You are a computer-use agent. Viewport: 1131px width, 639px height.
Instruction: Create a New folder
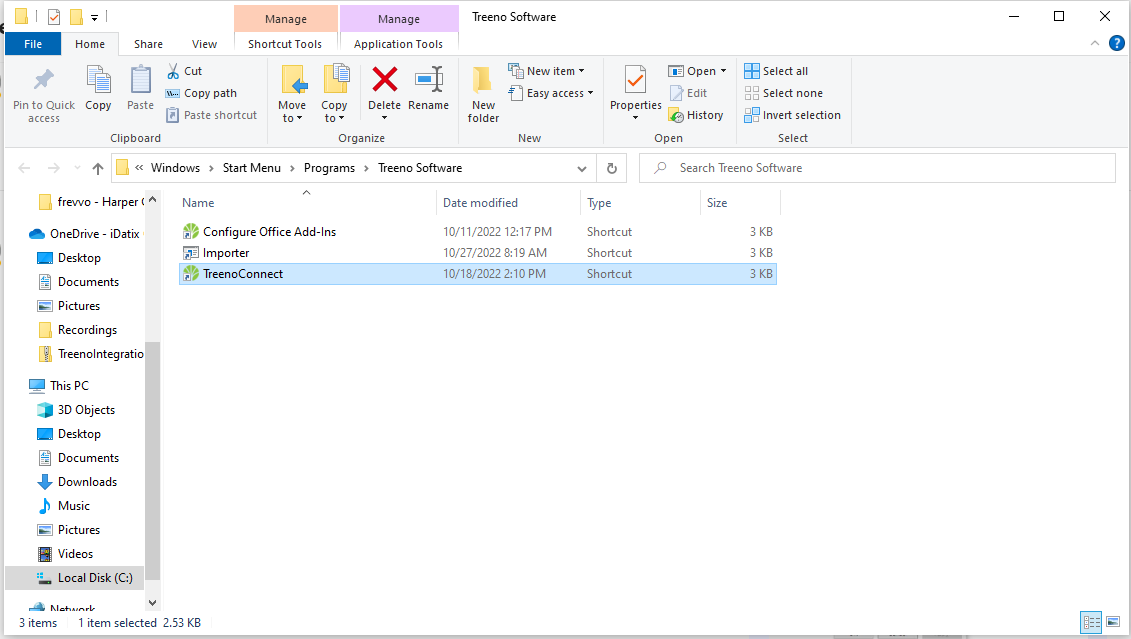483,94
